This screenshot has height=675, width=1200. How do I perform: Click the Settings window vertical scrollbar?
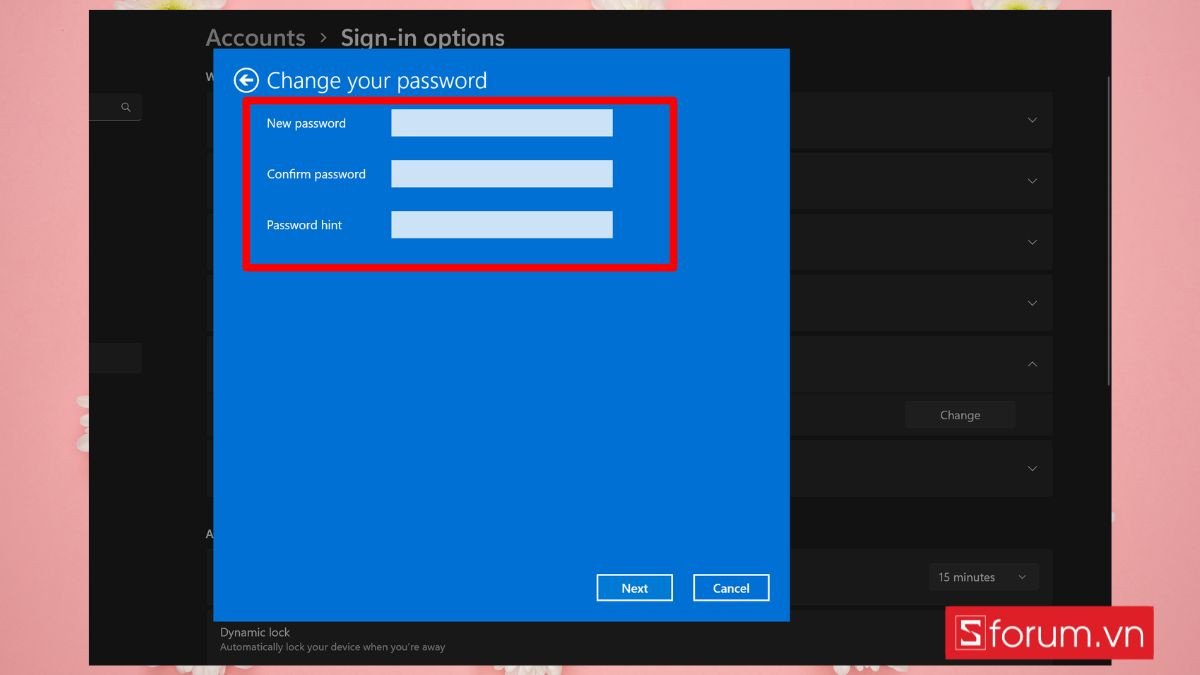pos(1107,230)
